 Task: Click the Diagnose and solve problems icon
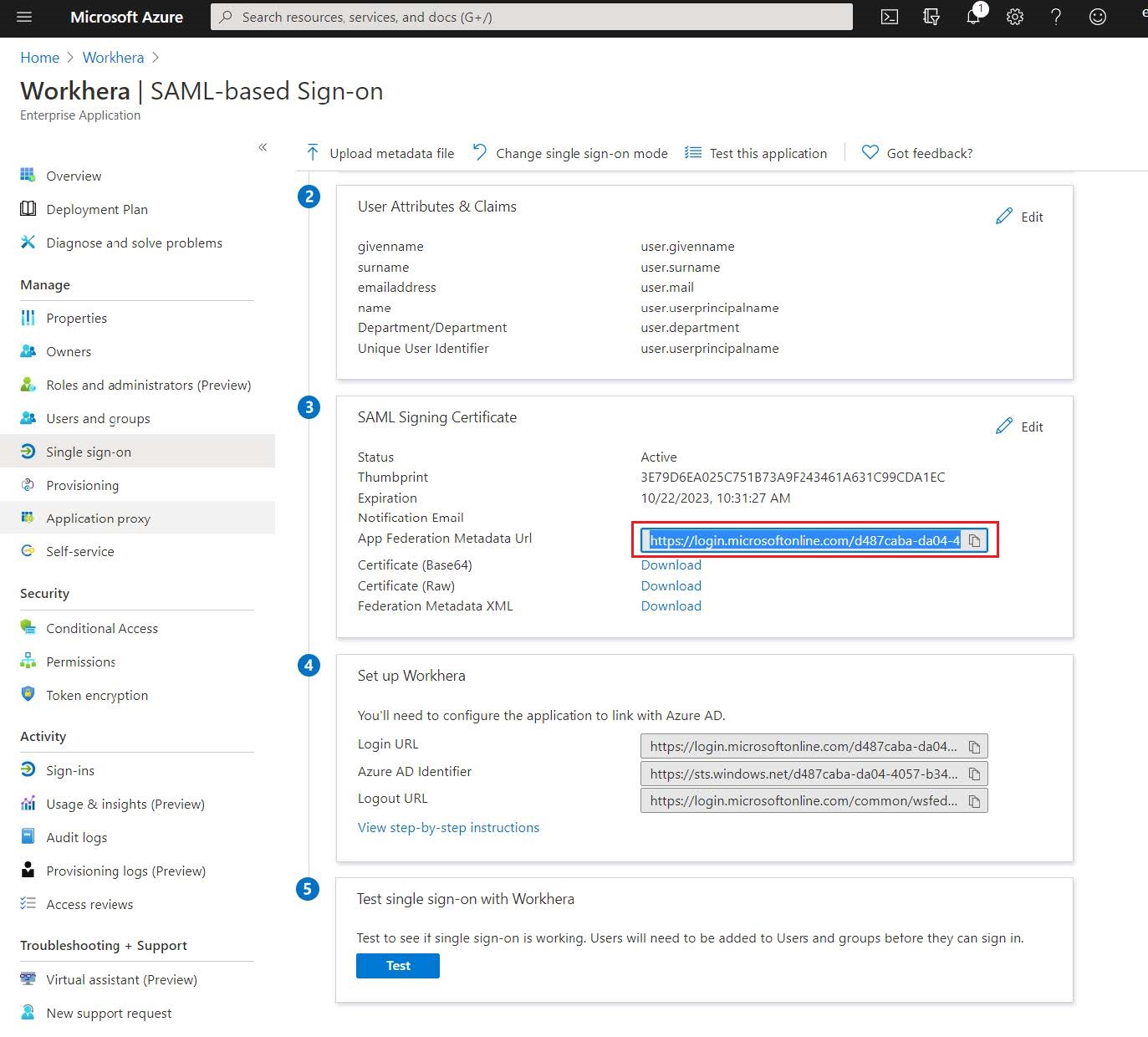[28, 242]
